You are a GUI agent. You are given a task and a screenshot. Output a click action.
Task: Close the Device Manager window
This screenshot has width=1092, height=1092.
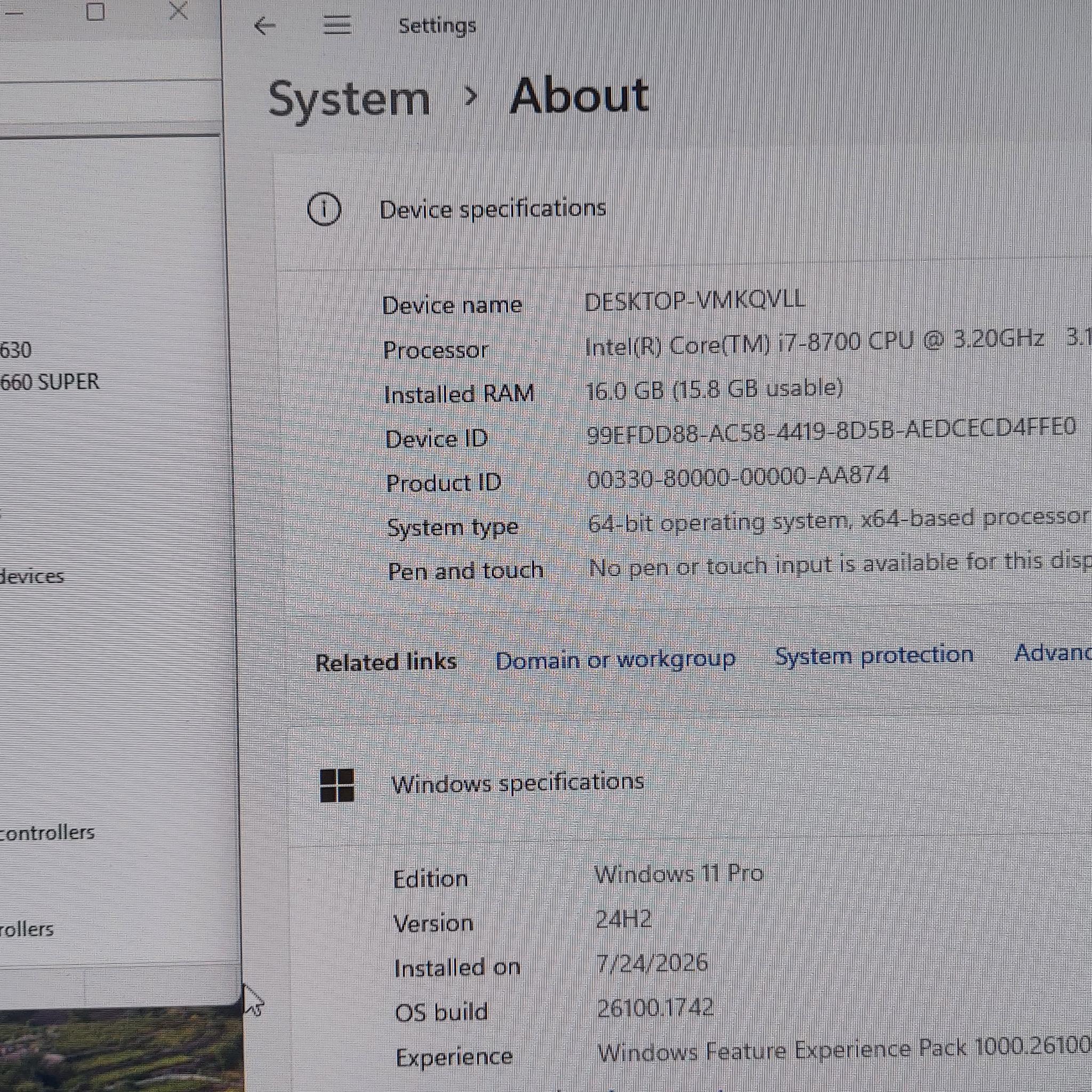[179, 11]
